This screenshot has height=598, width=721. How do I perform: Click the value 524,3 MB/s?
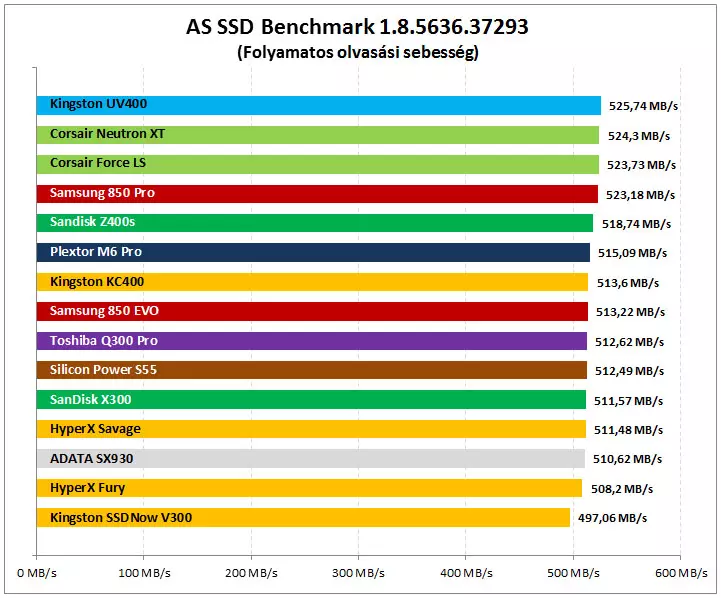pos(639,136)
